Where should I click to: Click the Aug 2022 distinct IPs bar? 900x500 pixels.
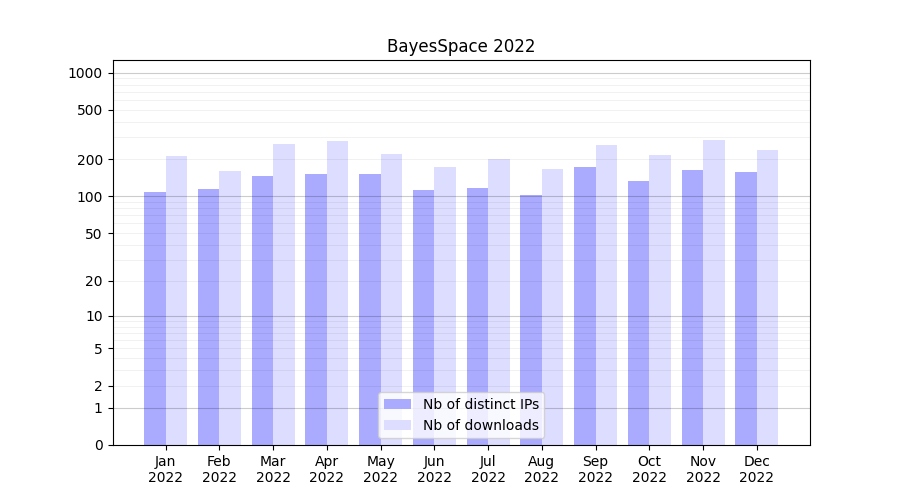[531, 320]
